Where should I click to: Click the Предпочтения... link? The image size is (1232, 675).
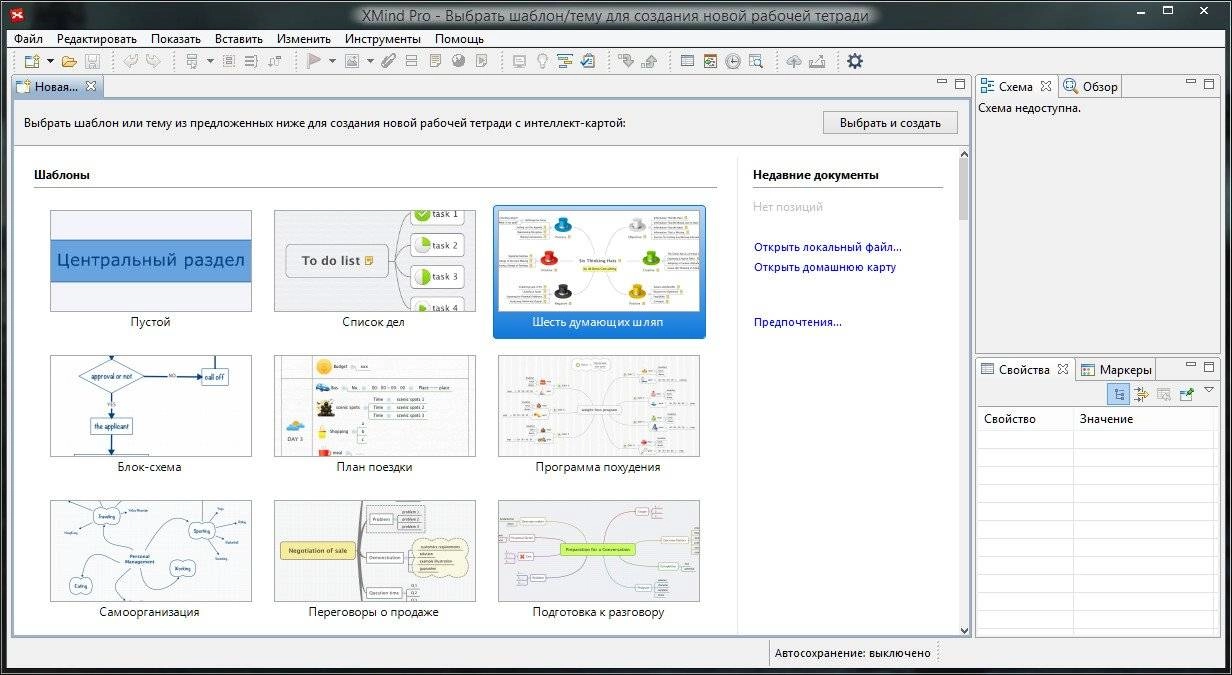pyautogui.click(x=798, y=322)
